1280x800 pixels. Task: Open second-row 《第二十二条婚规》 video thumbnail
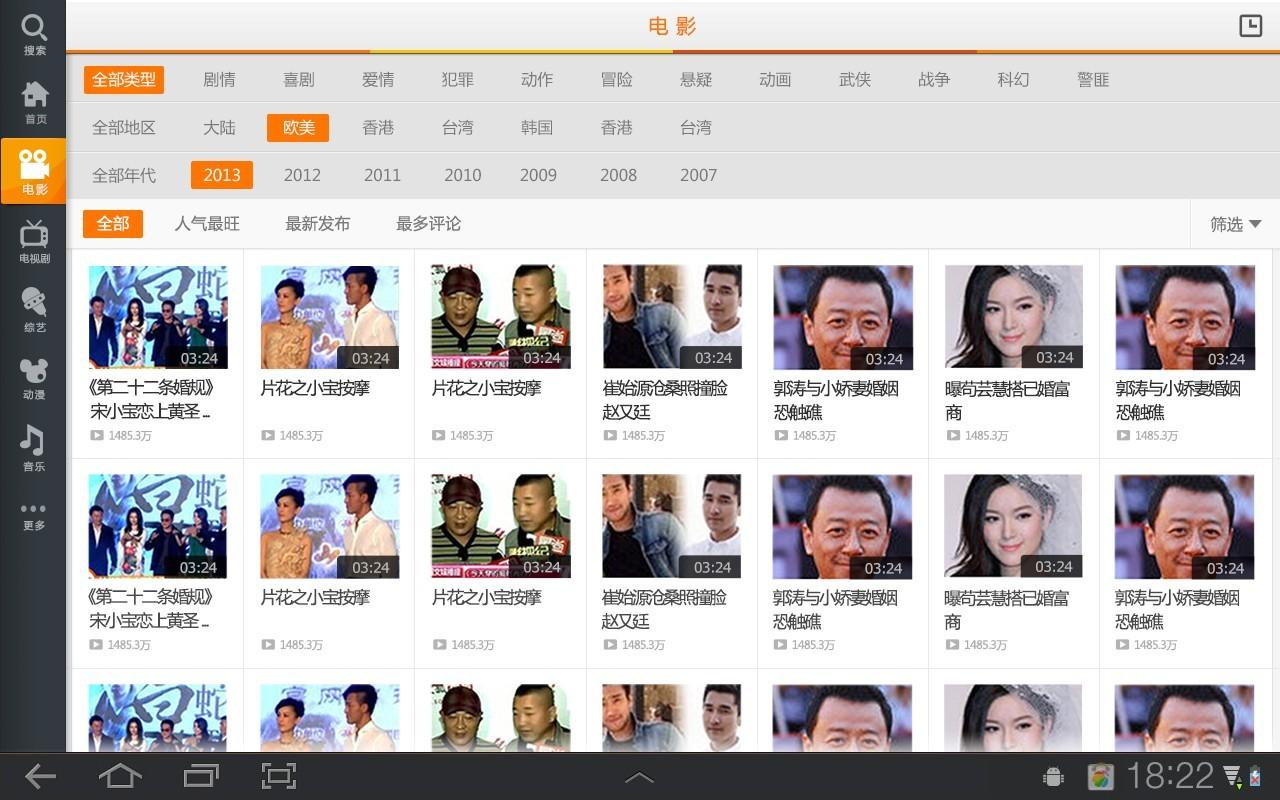157,526
